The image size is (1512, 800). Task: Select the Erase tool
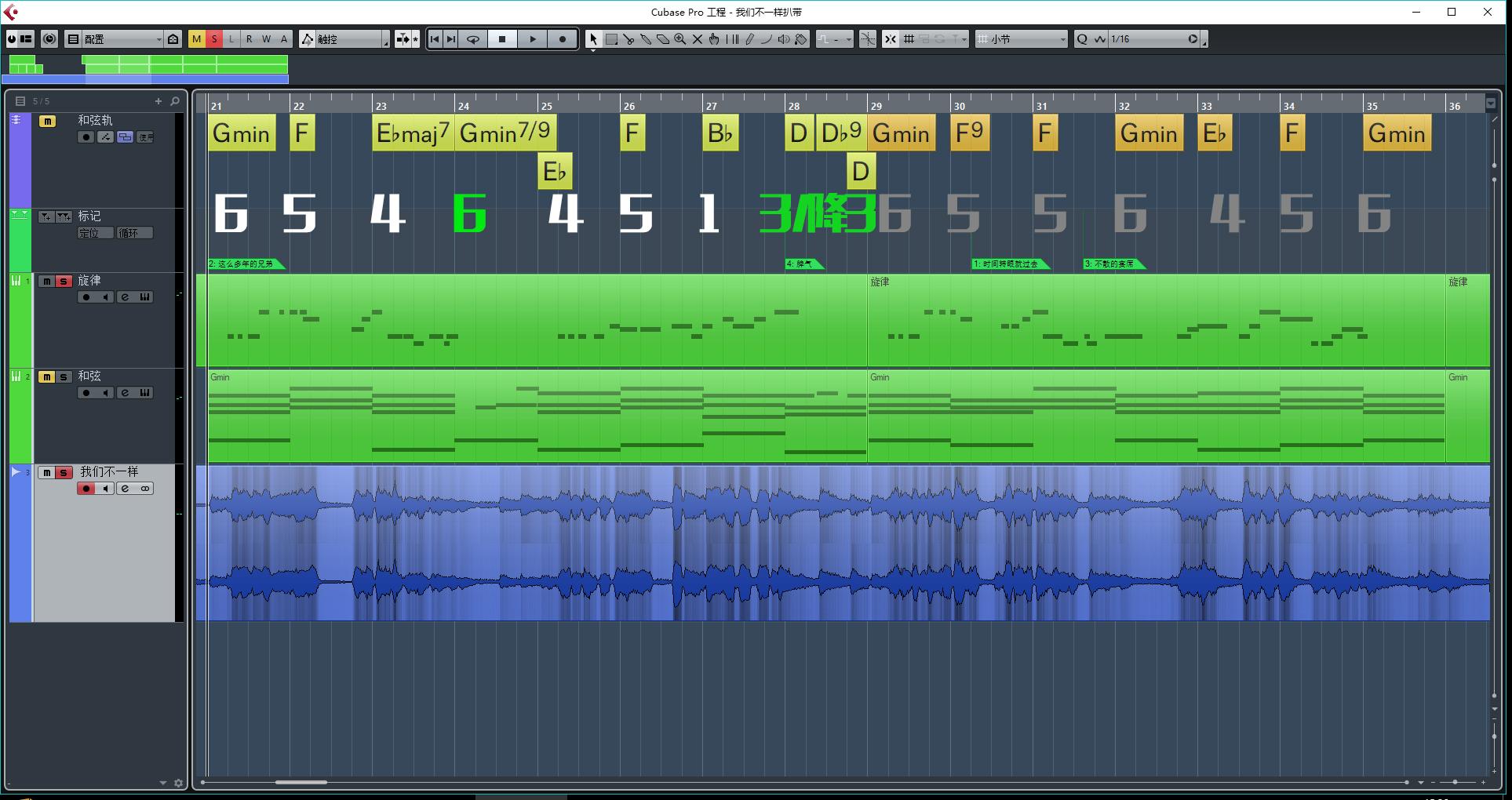click(663, 38)
